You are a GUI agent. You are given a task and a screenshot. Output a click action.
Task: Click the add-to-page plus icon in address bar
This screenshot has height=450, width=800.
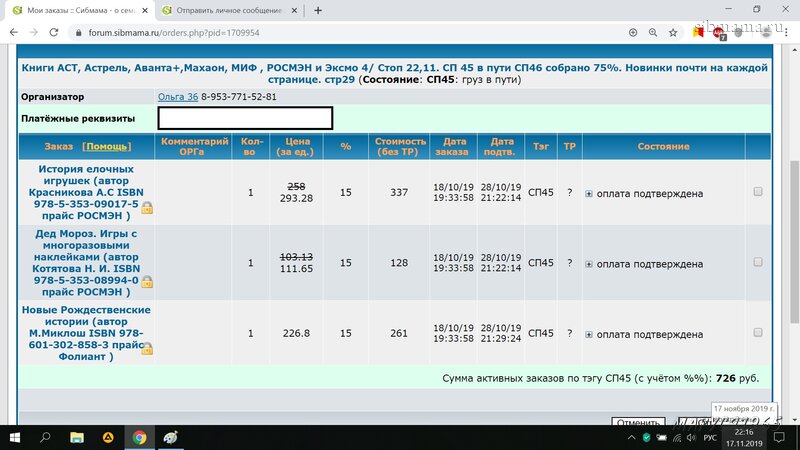point(633,32)
